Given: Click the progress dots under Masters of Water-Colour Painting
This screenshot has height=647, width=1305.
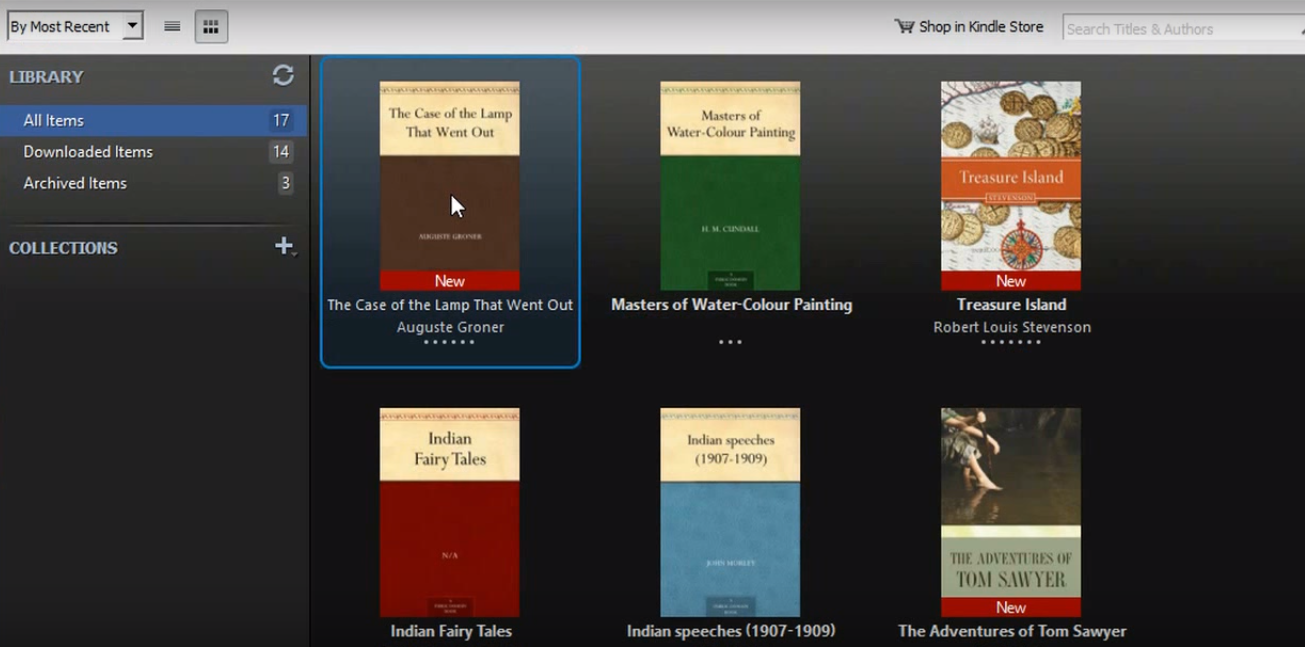Looking at the screenshot, I should coord(730,342).
